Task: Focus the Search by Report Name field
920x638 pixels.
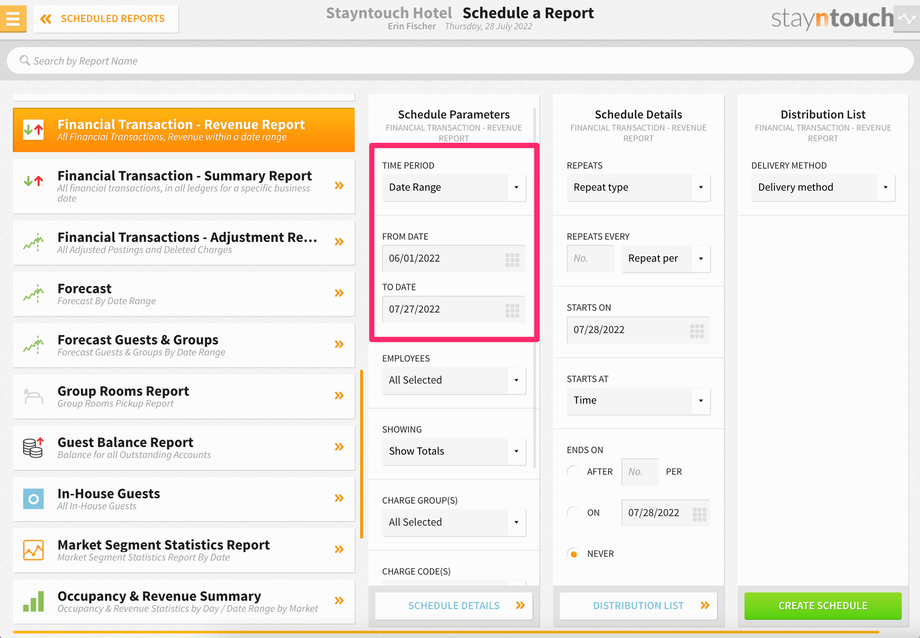Action: point(460,60)
